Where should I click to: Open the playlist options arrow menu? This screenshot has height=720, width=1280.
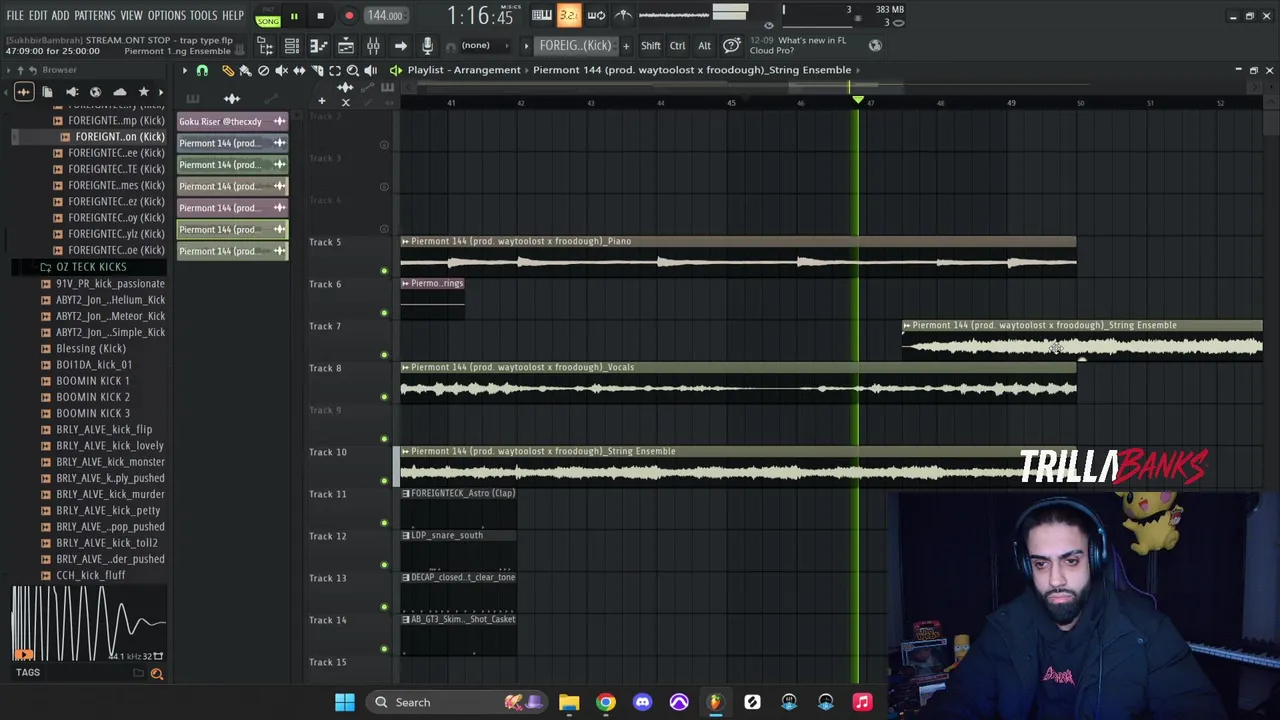click(184, 70)
